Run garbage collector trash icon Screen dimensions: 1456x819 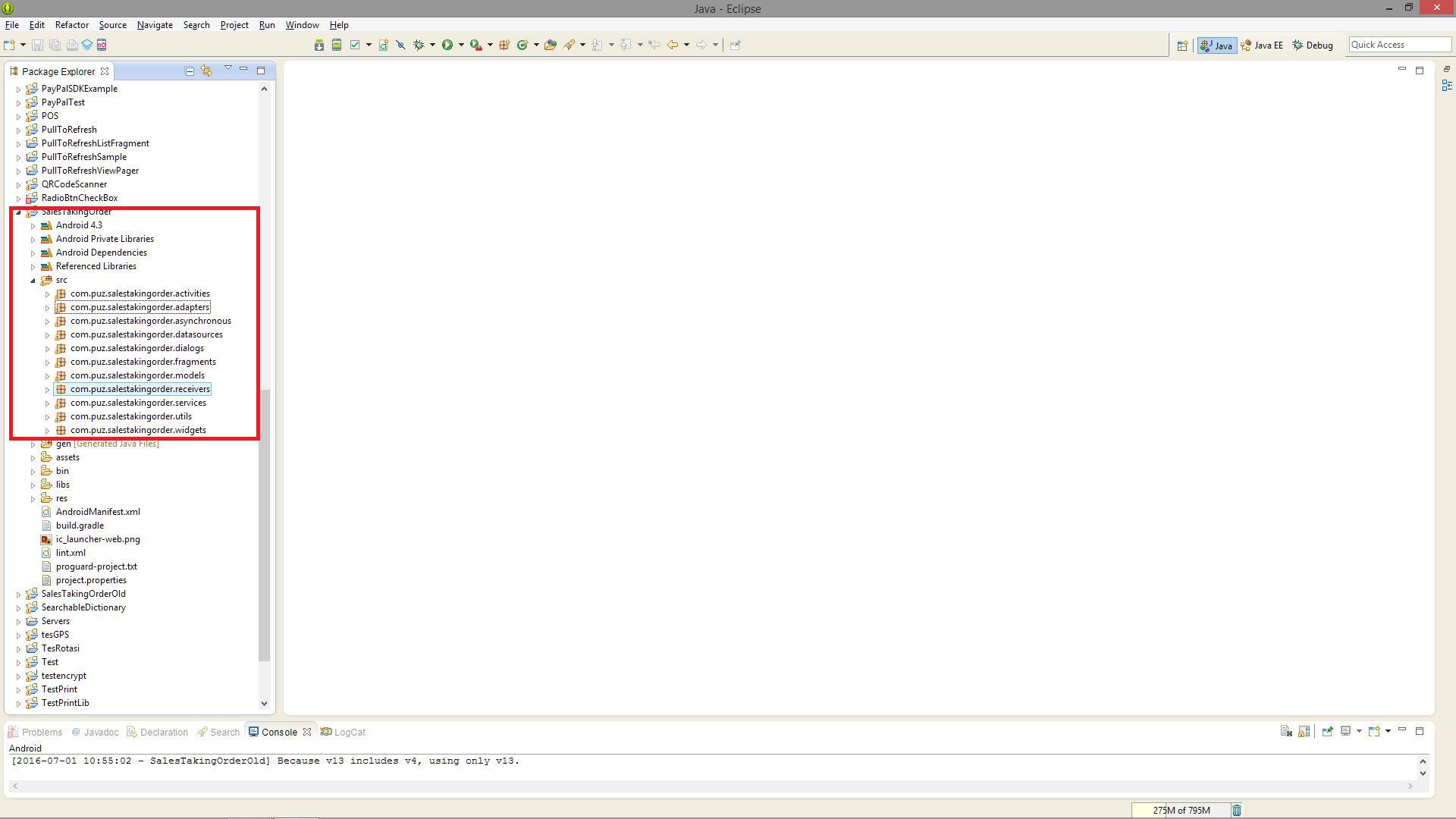(1237, 811)
